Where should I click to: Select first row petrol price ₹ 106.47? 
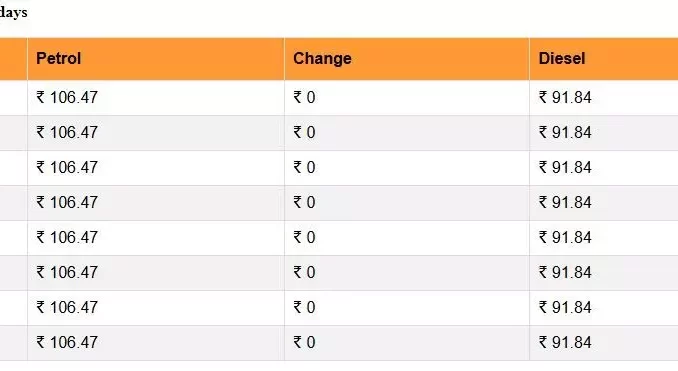[x=67, y=97]
